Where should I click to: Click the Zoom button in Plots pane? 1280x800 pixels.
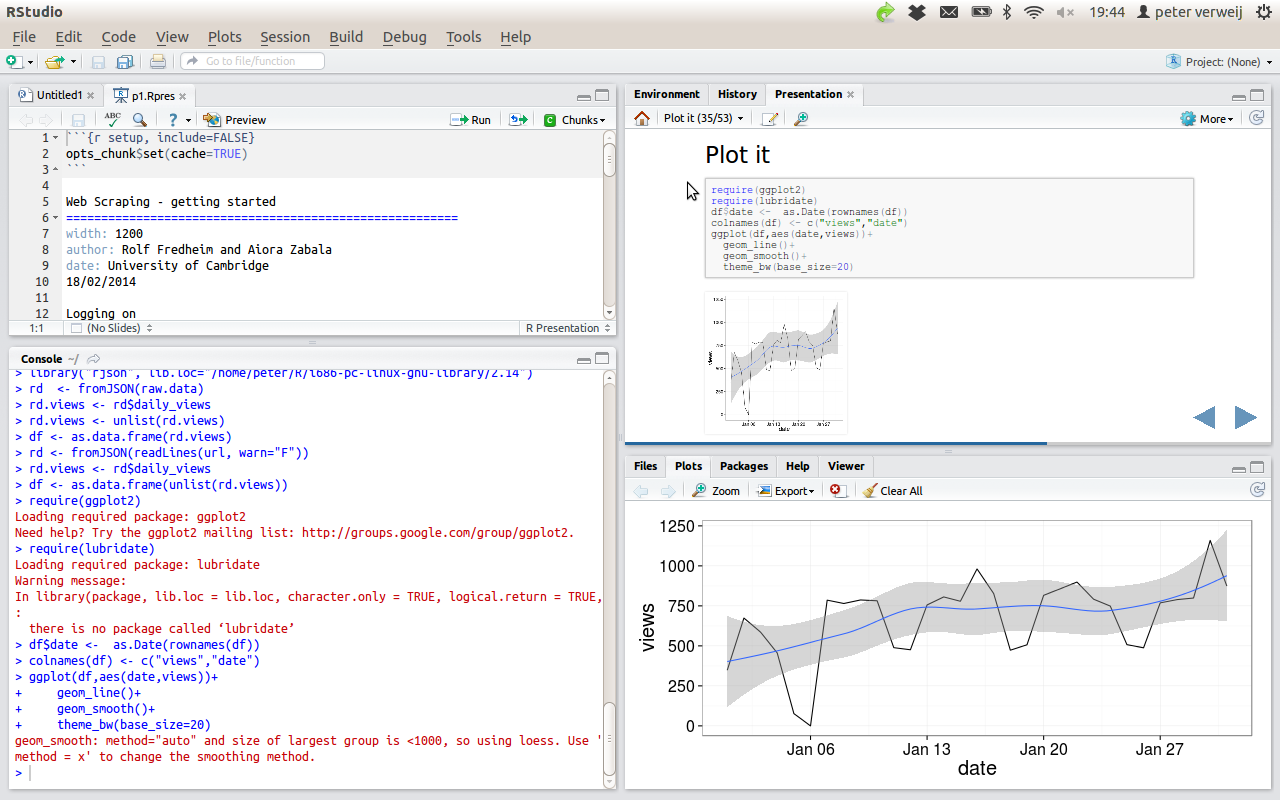pyautogui.click(x=716, y=491)
